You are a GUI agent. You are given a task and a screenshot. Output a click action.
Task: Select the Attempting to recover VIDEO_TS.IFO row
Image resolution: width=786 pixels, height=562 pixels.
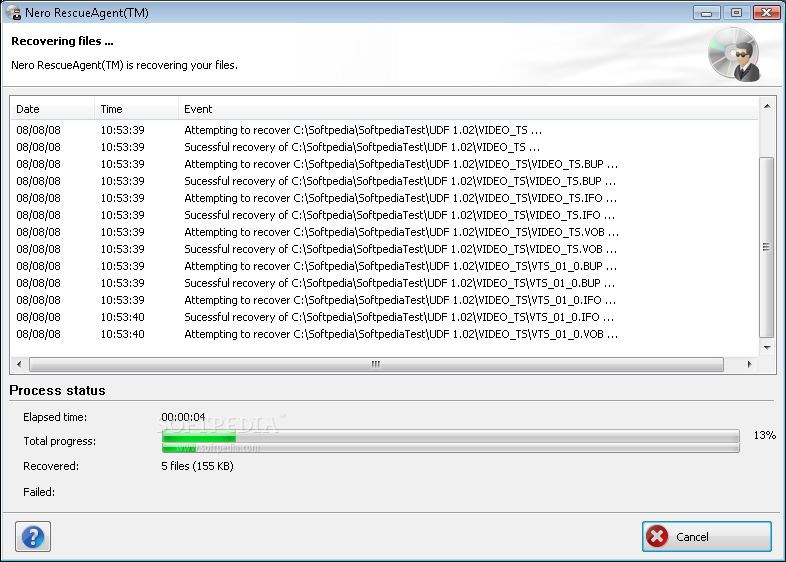tap(384, 199)
